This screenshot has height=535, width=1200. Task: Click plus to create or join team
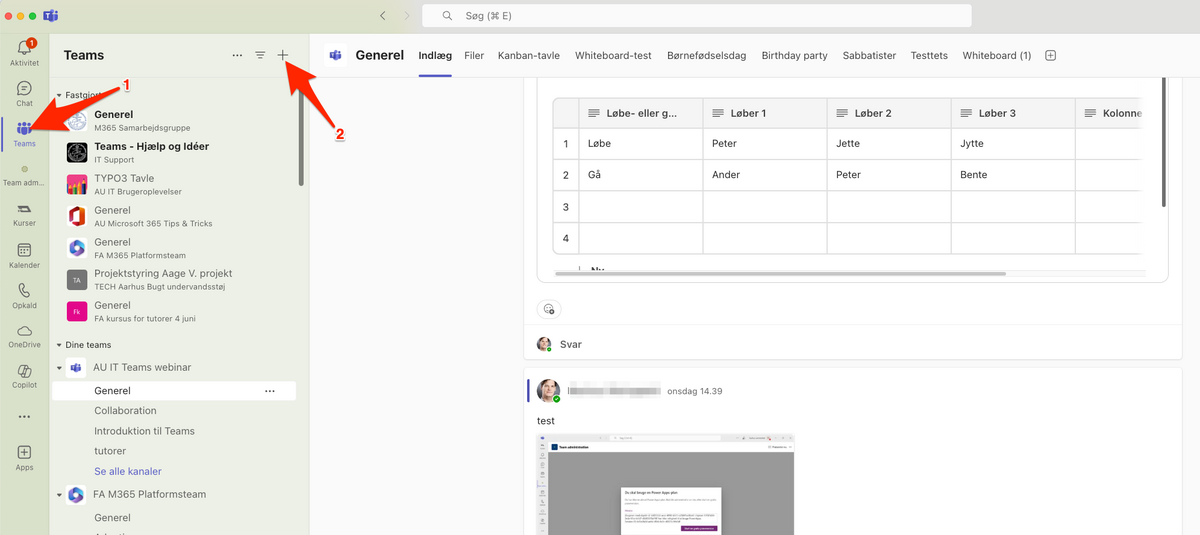(x=283, y=55)
